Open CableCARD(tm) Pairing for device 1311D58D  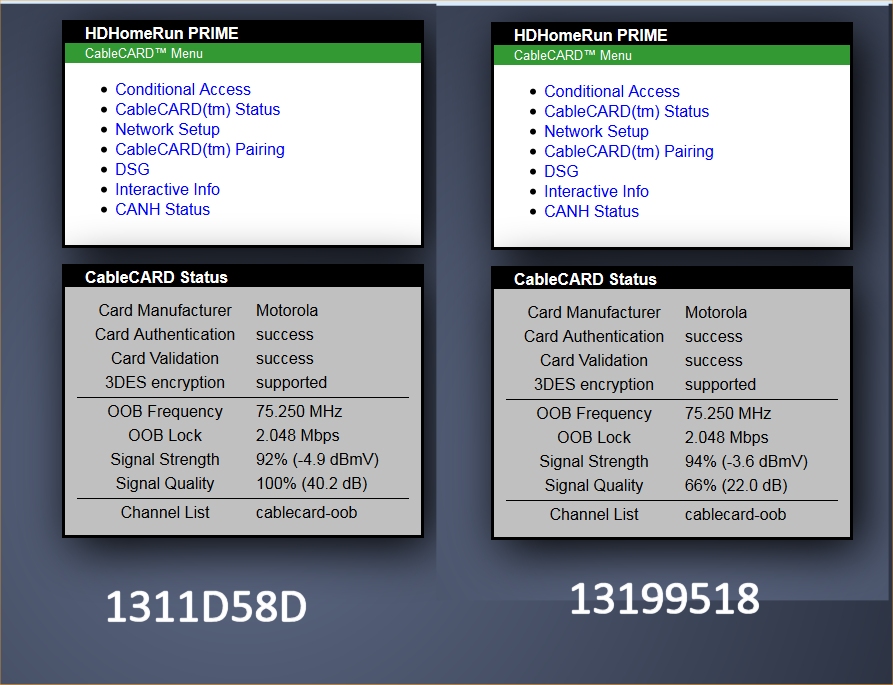tap(199, 149)
